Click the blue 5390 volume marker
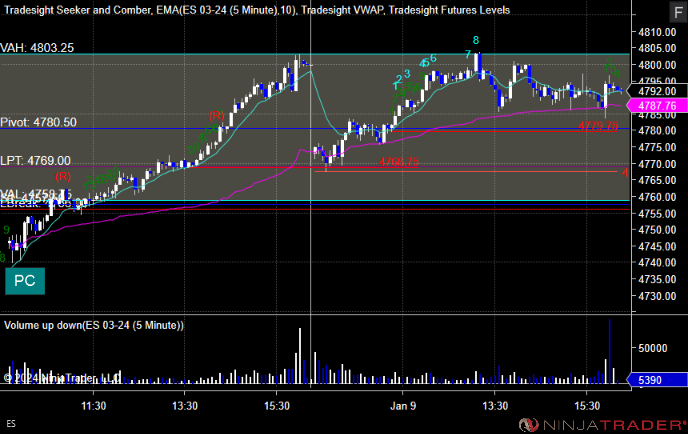The width and height of the screenshot is (688, 434). tap(657, 380)
